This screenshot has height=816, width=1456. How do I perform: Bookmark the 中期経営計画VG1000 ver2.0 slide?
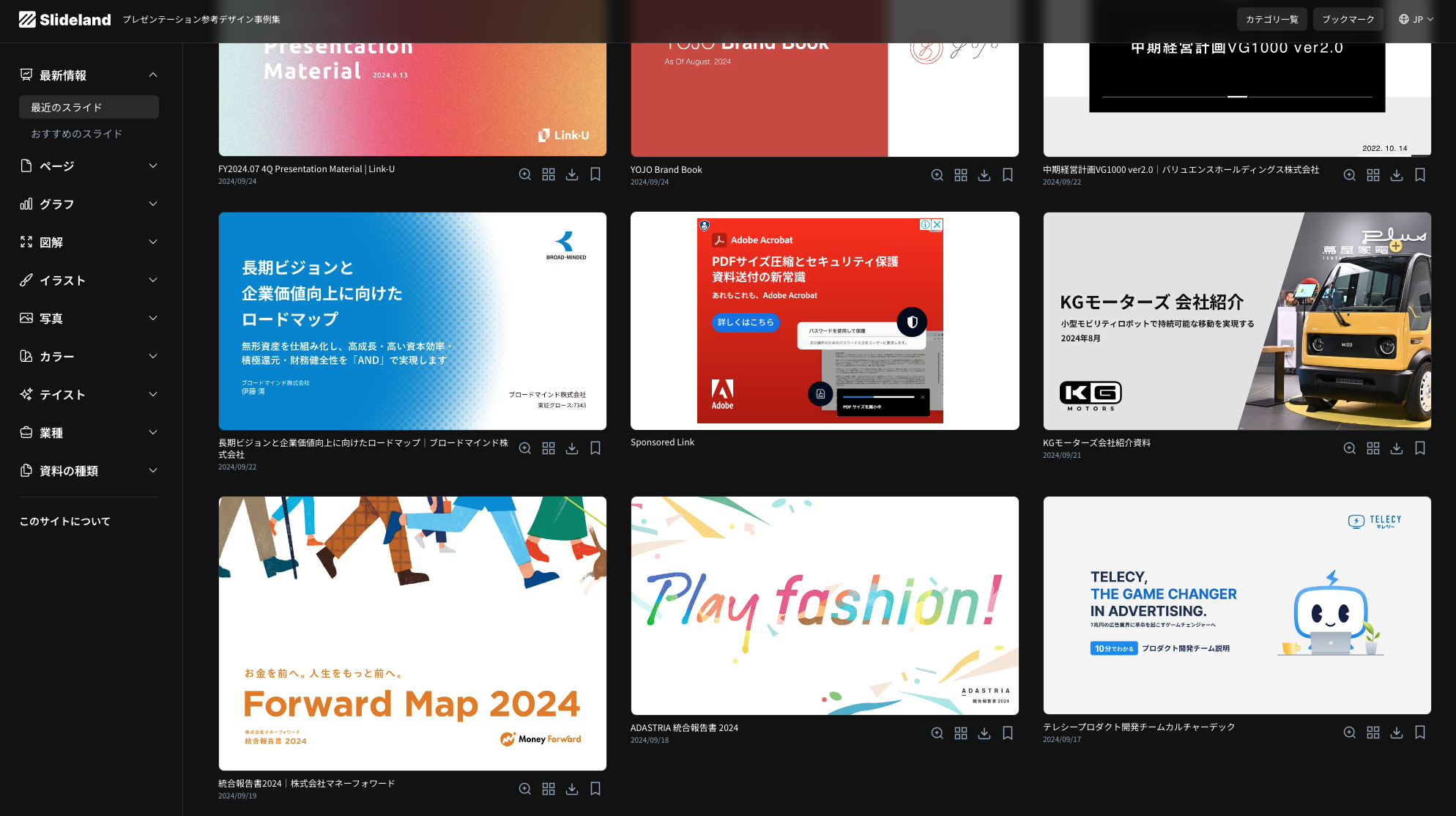[1419, 175]
